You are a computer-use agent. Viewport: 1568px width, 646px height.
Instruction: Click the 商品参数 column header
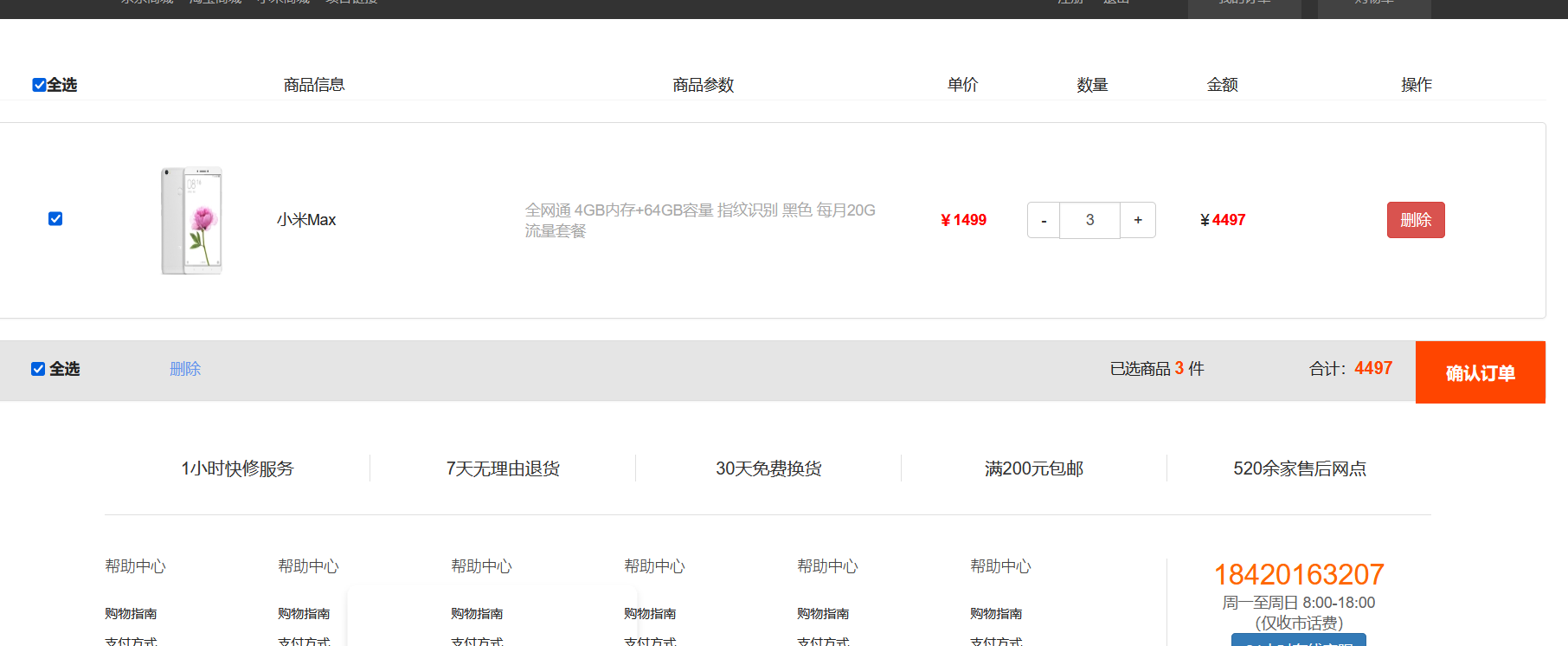pos(704,85)
